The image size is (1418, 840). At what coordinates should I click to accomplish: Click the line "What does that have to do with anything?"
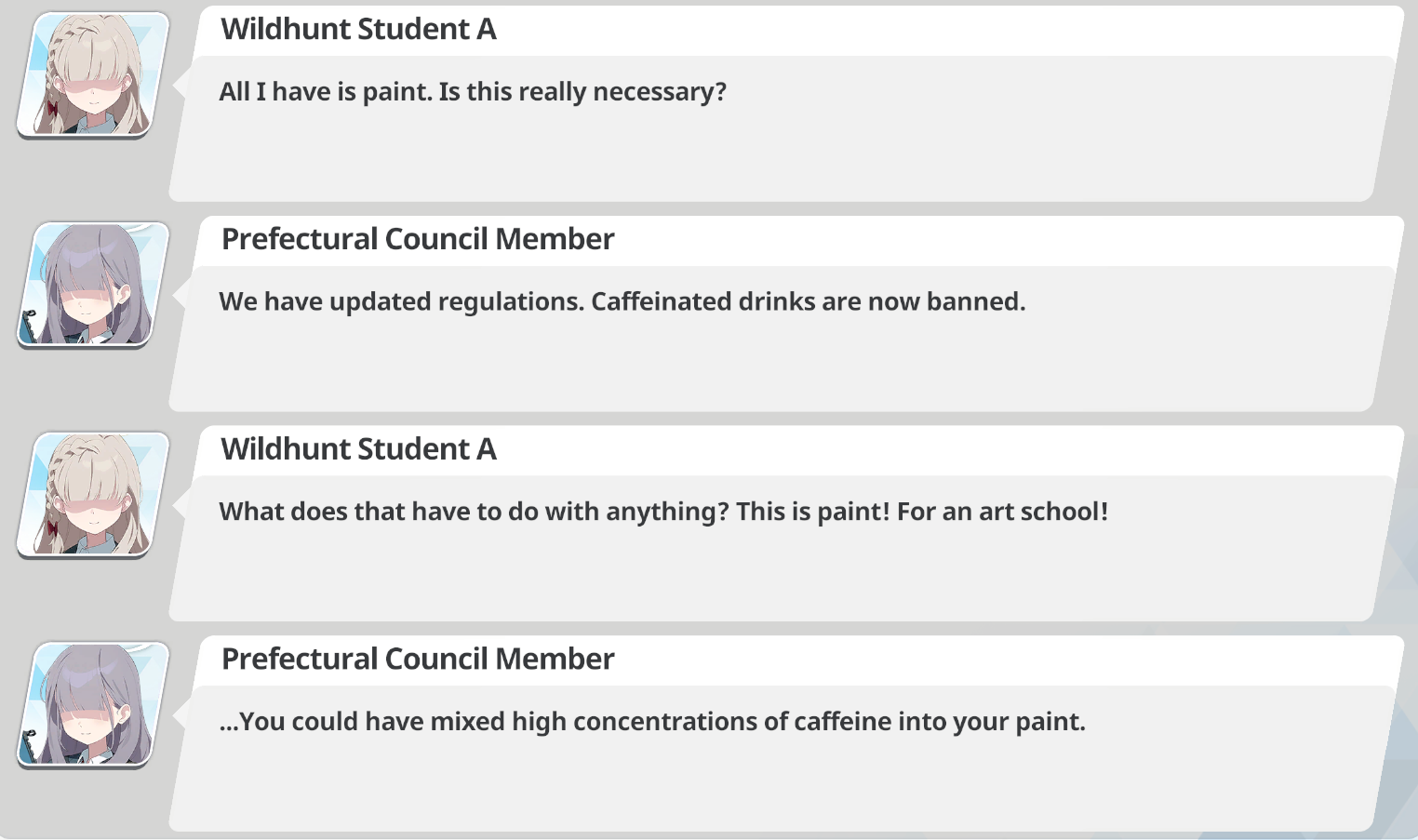pyautogui.click(x=474, y=512)
